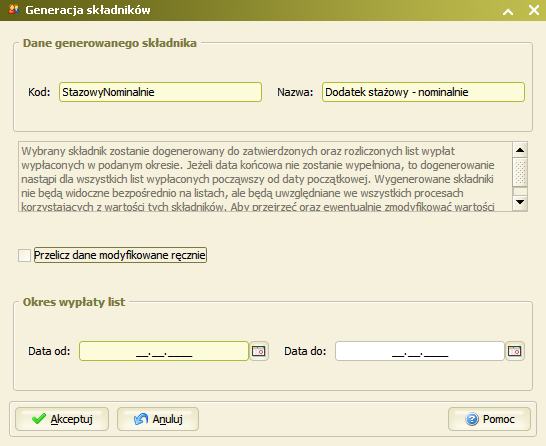This screenshot has width=546, height=446.
Task: Click the 'Przelicz dane modyfikowane ręcznie' label
Action: tap(120, 255)
